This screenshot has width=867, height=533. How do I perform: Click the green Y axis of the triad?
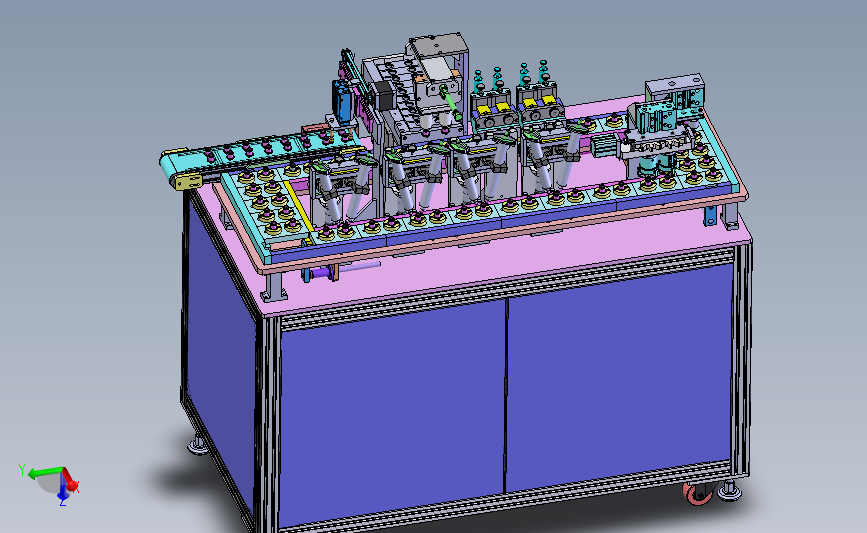coord(44,473)
